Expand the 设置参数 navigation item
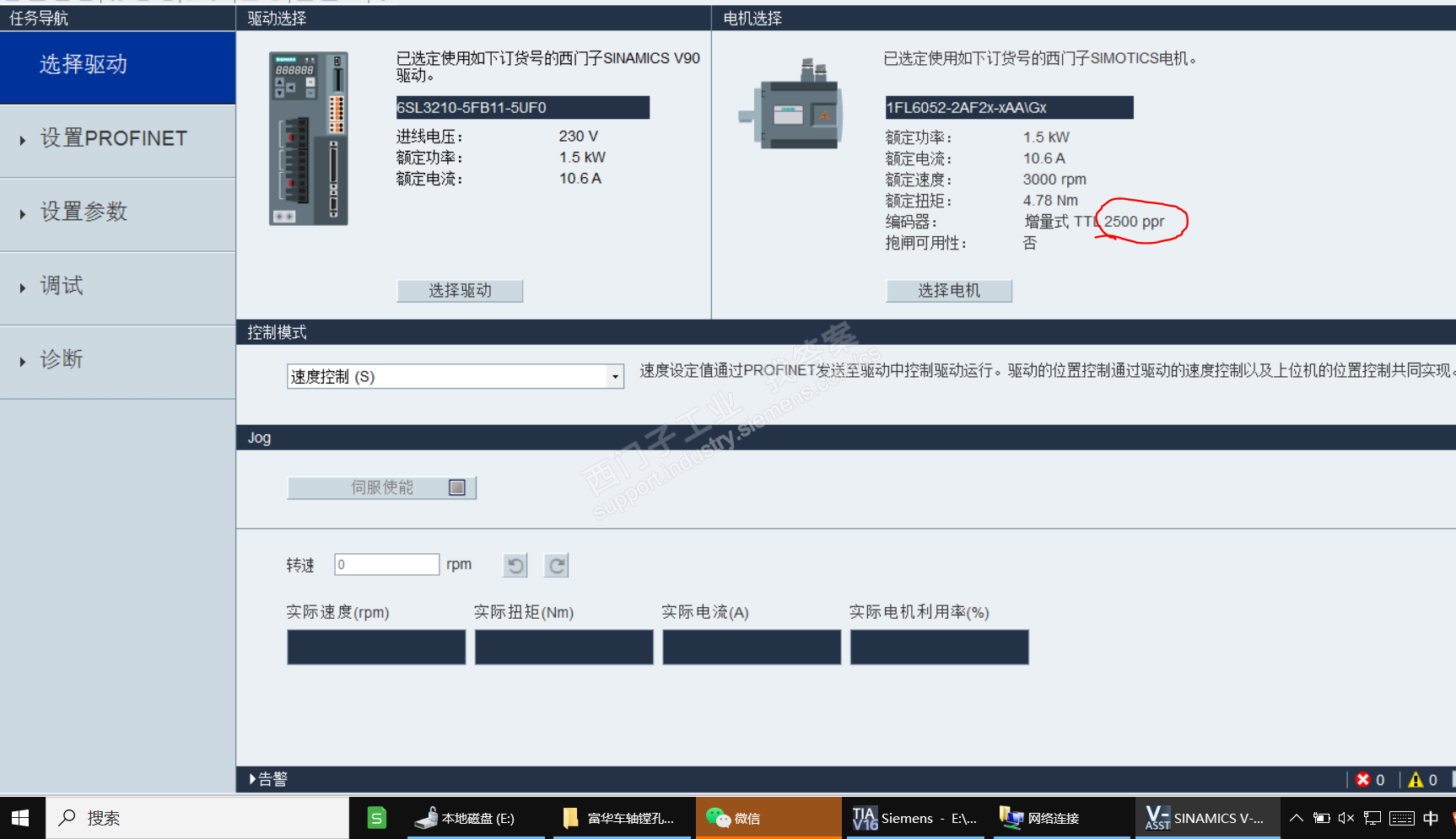 (x=117, y=212)
